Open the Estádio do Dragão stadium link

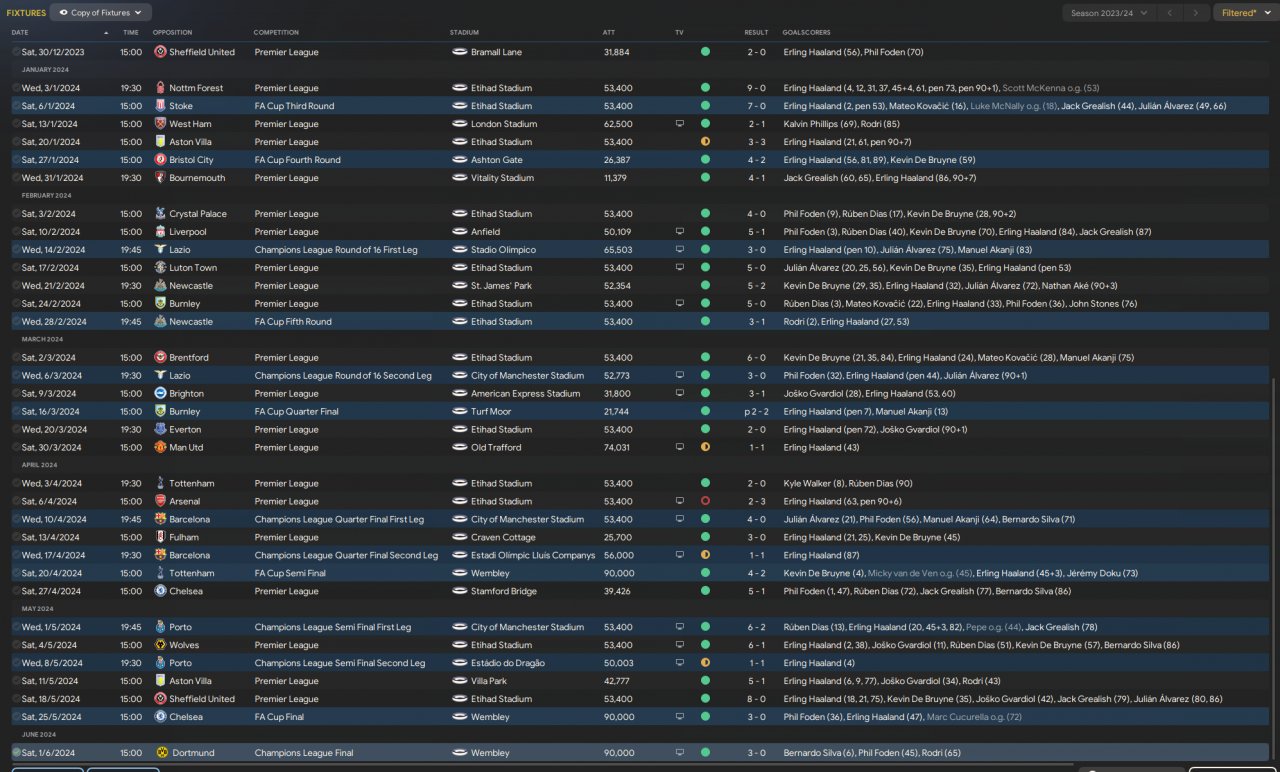(509, 663)
